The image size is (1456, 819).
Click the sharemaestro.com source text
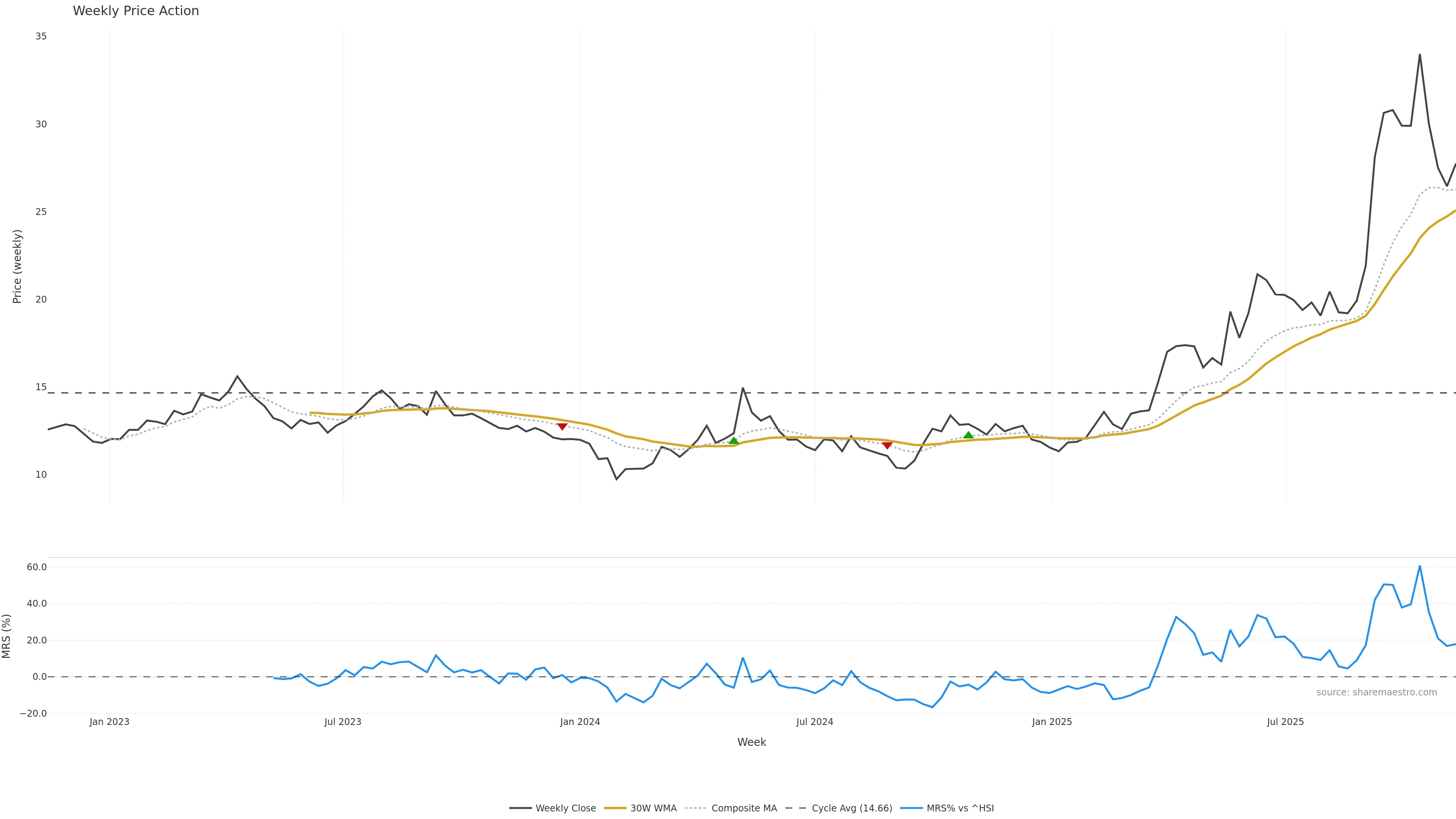point(1376,692)
